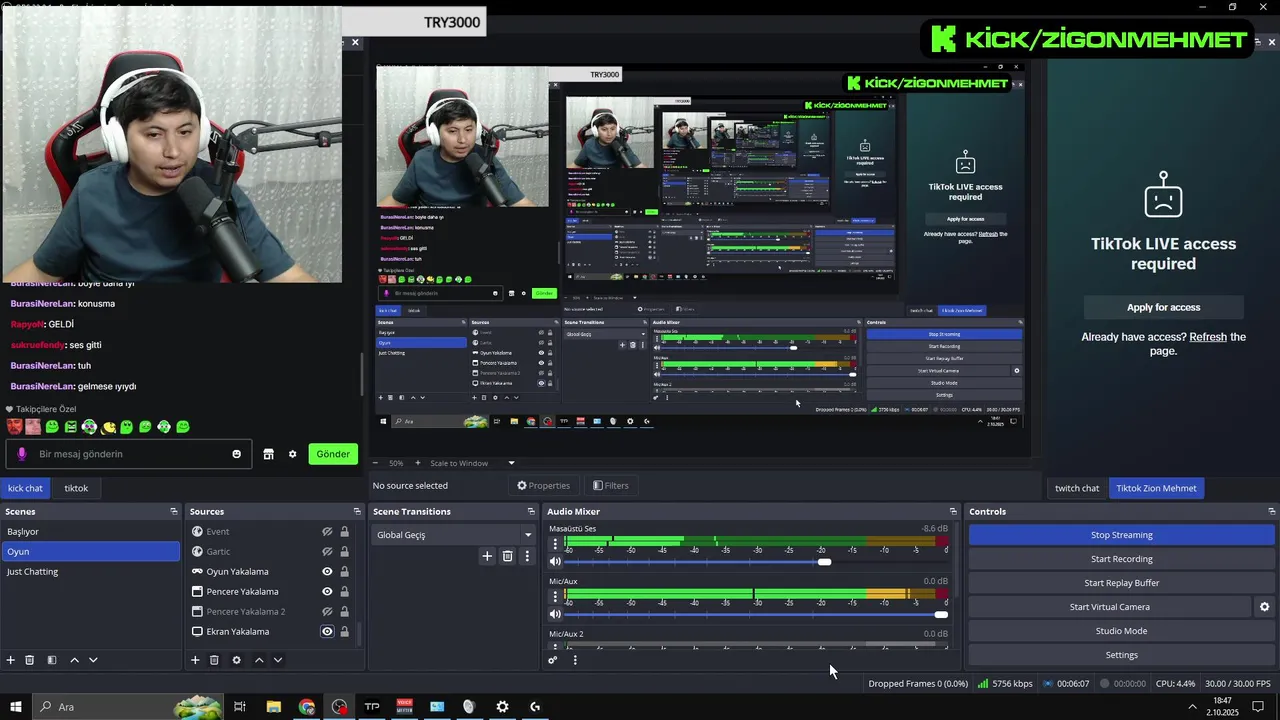
Task: Pop out the Audio Mixer dock
Action: 953,511
